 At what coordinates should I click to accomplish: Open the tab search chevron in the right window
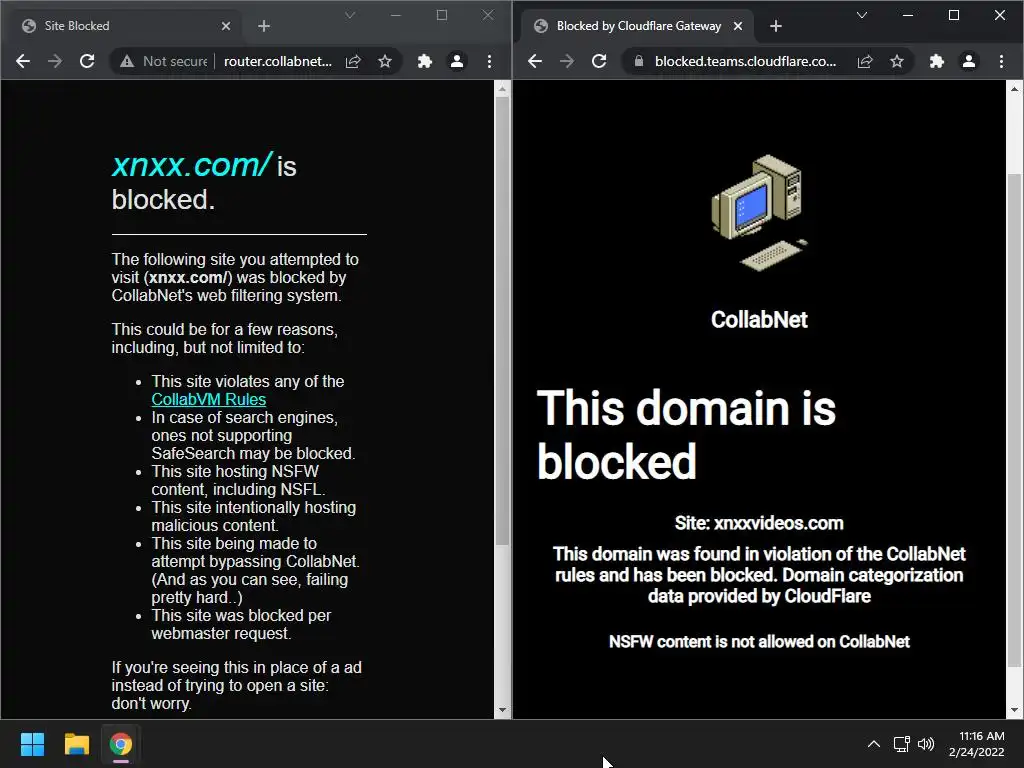[862, 15]
